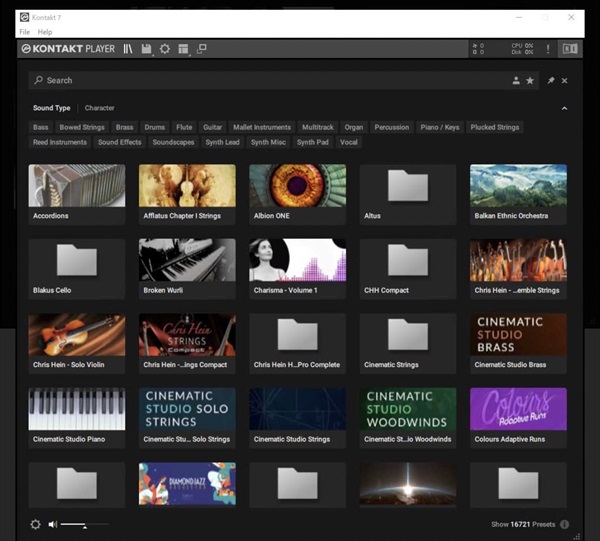Open Charisma - Volume 1 library
The width and height of the screenshot is (600, 541).
297,269
